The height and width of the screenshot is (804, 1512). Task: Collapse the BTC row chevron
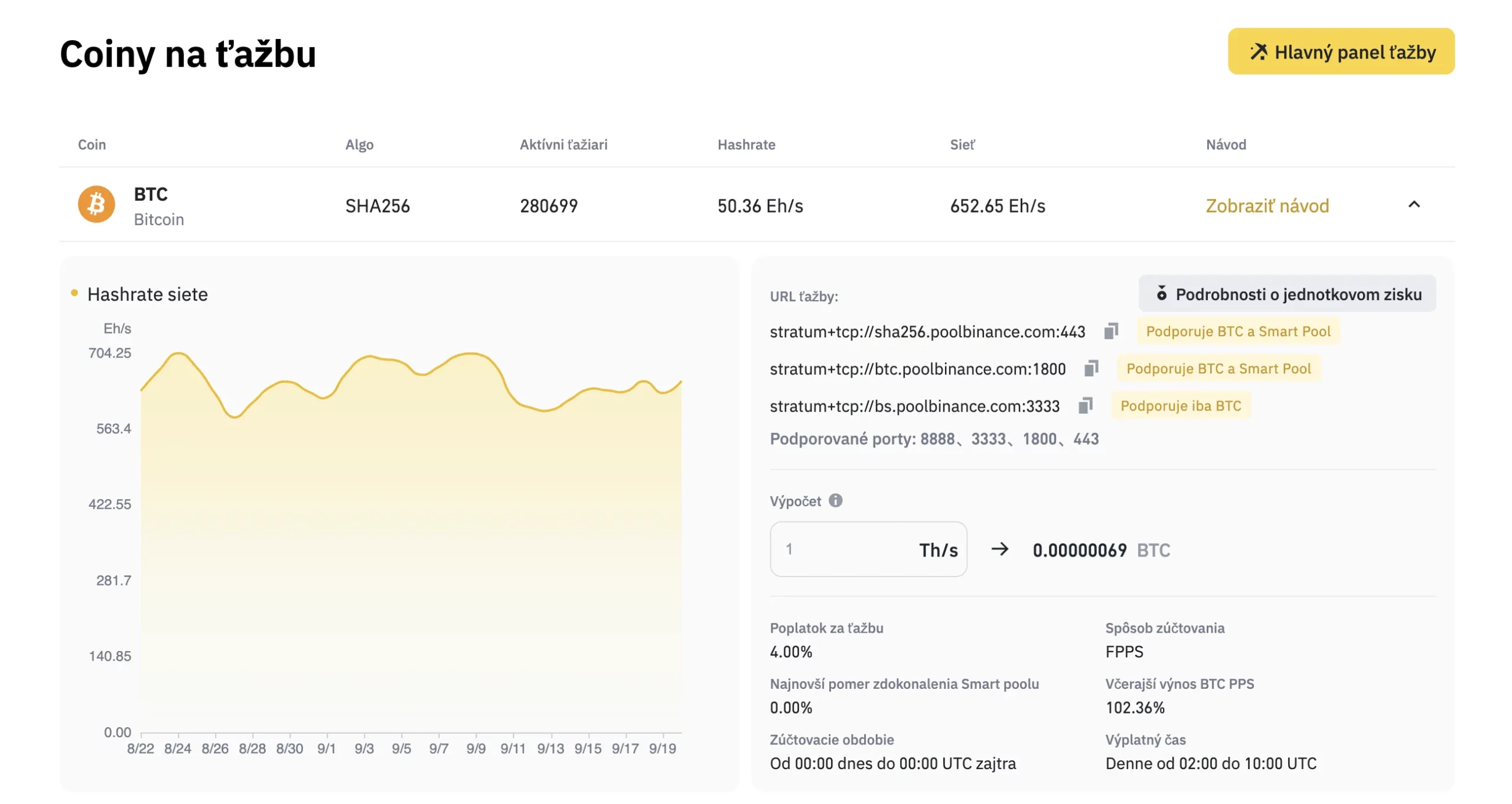(x=1413, y=204)
